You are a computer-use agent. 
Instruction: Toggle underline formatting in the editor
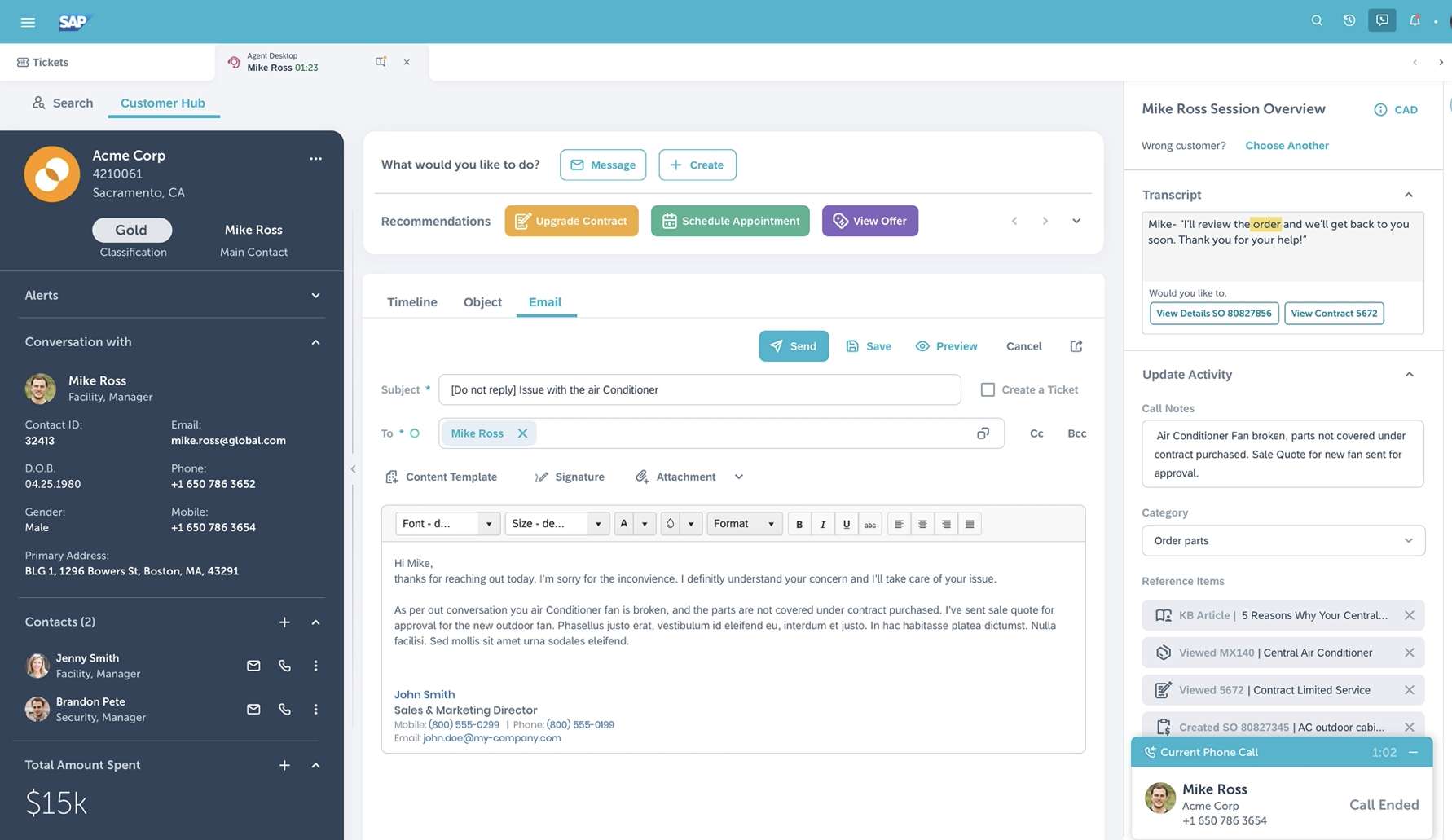(x=846, y=524)
